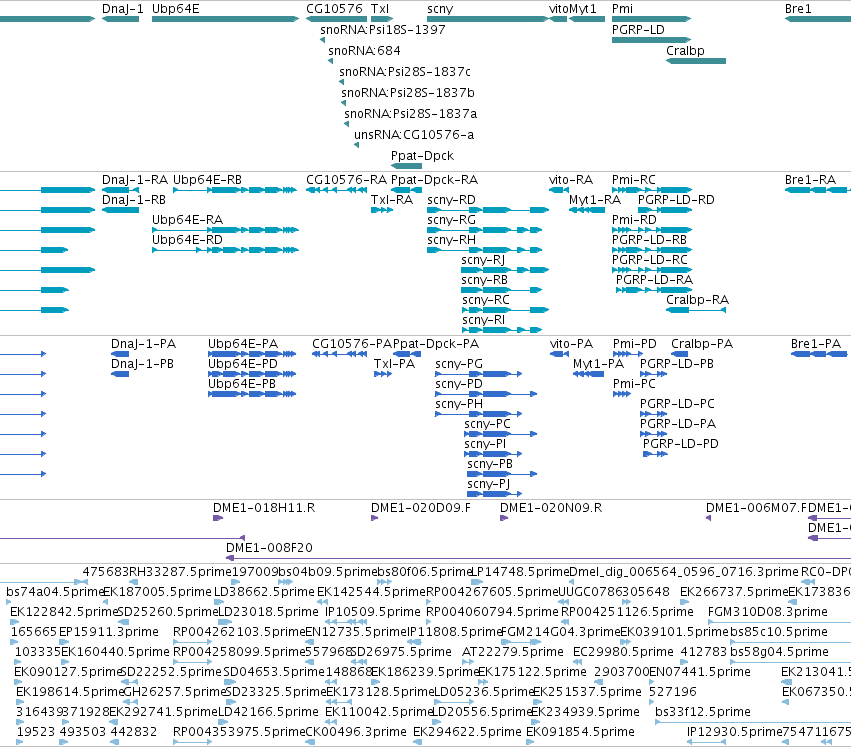The width and height of the screenshot is (851, 747).
Task: Click protein DnaJ-1-PA
Action: click(x=143, y=344)
